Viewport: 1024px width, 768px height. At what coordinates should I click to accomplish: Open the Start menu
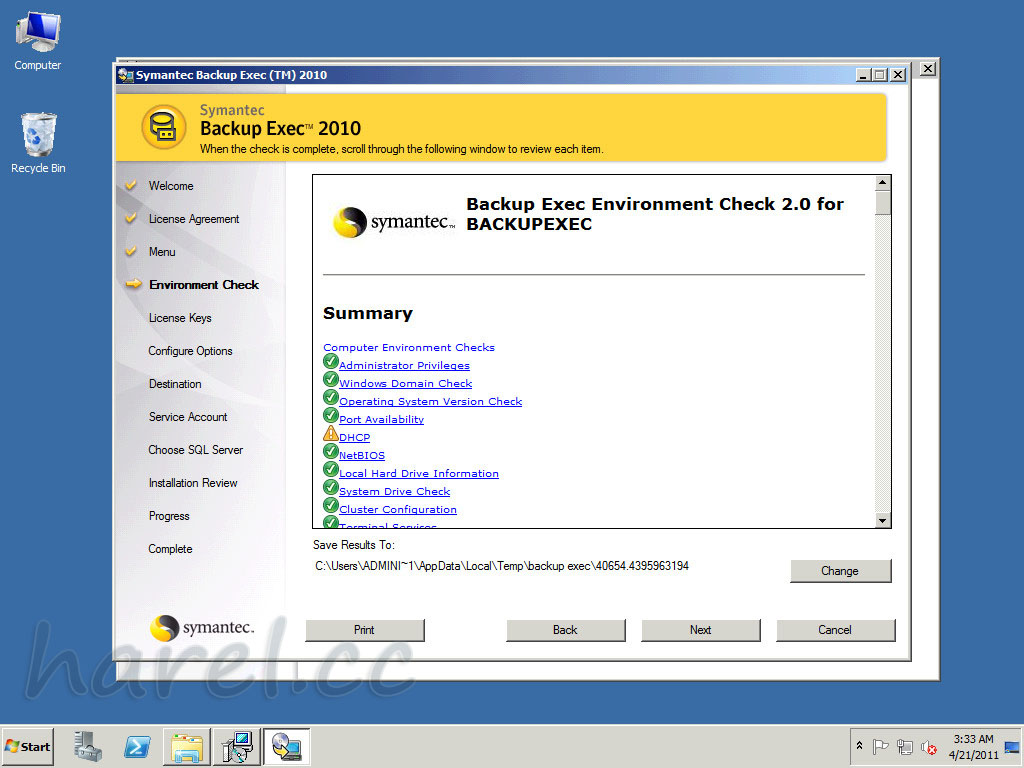pyautogui.click(x=27, y=746)
